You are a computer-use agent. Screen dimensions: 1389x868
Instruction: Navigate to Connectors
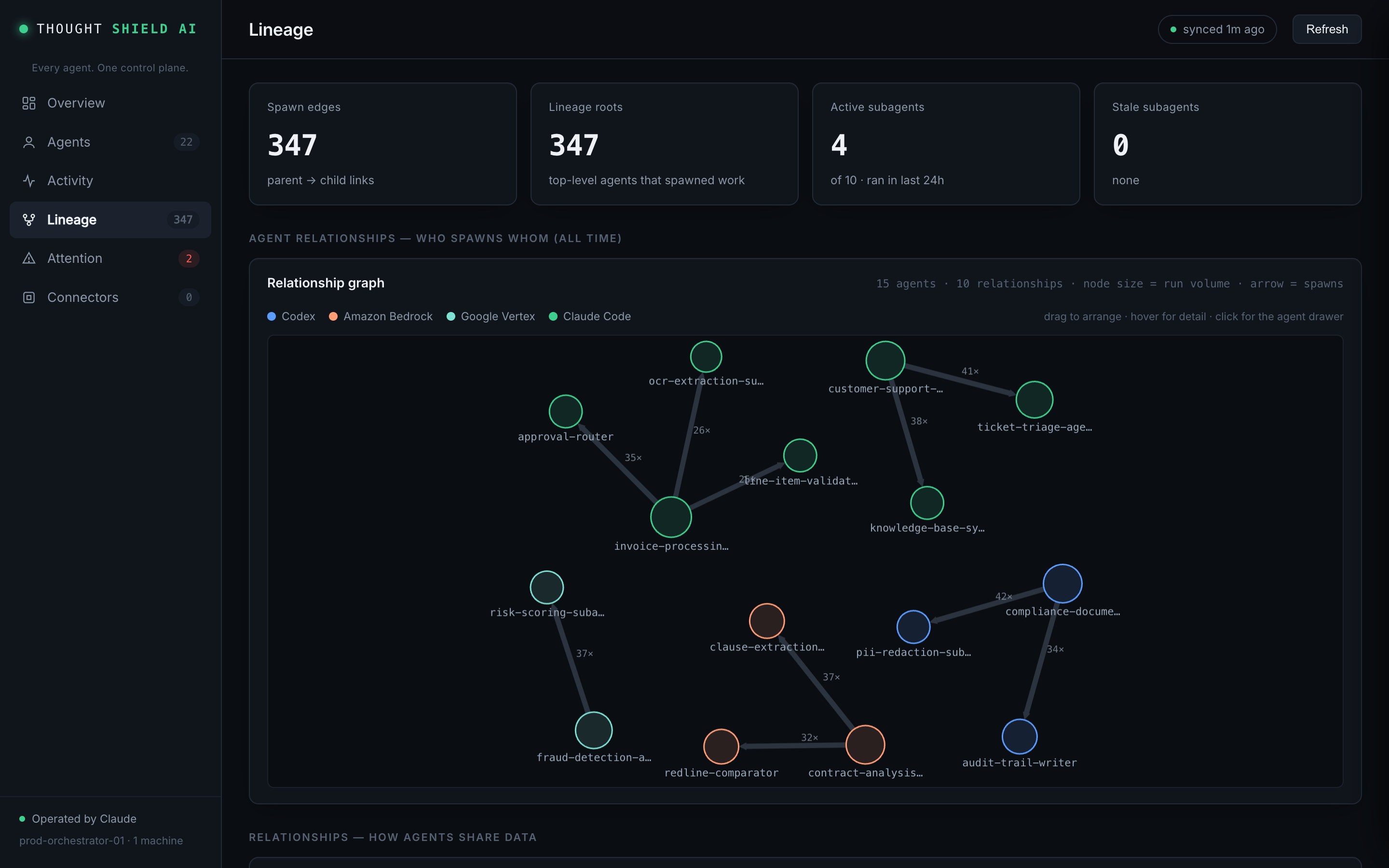(x=110, y=298)
